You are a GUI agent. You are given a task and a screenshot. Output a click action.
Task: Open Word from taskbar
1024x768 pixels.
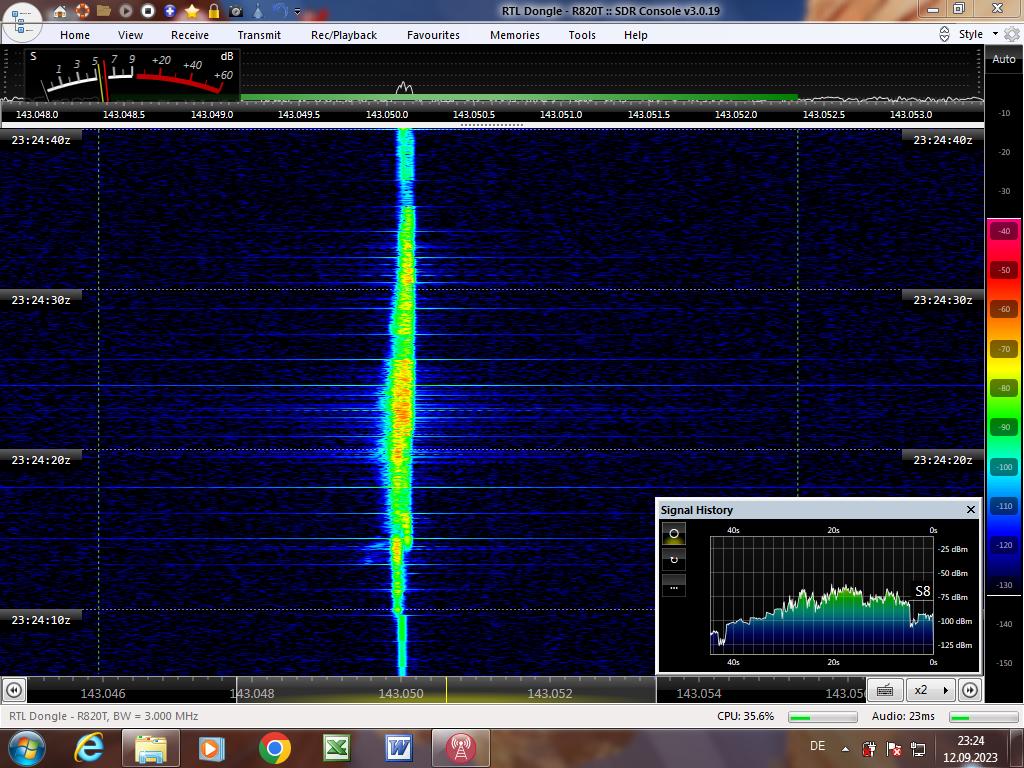[x=399, y=748]
